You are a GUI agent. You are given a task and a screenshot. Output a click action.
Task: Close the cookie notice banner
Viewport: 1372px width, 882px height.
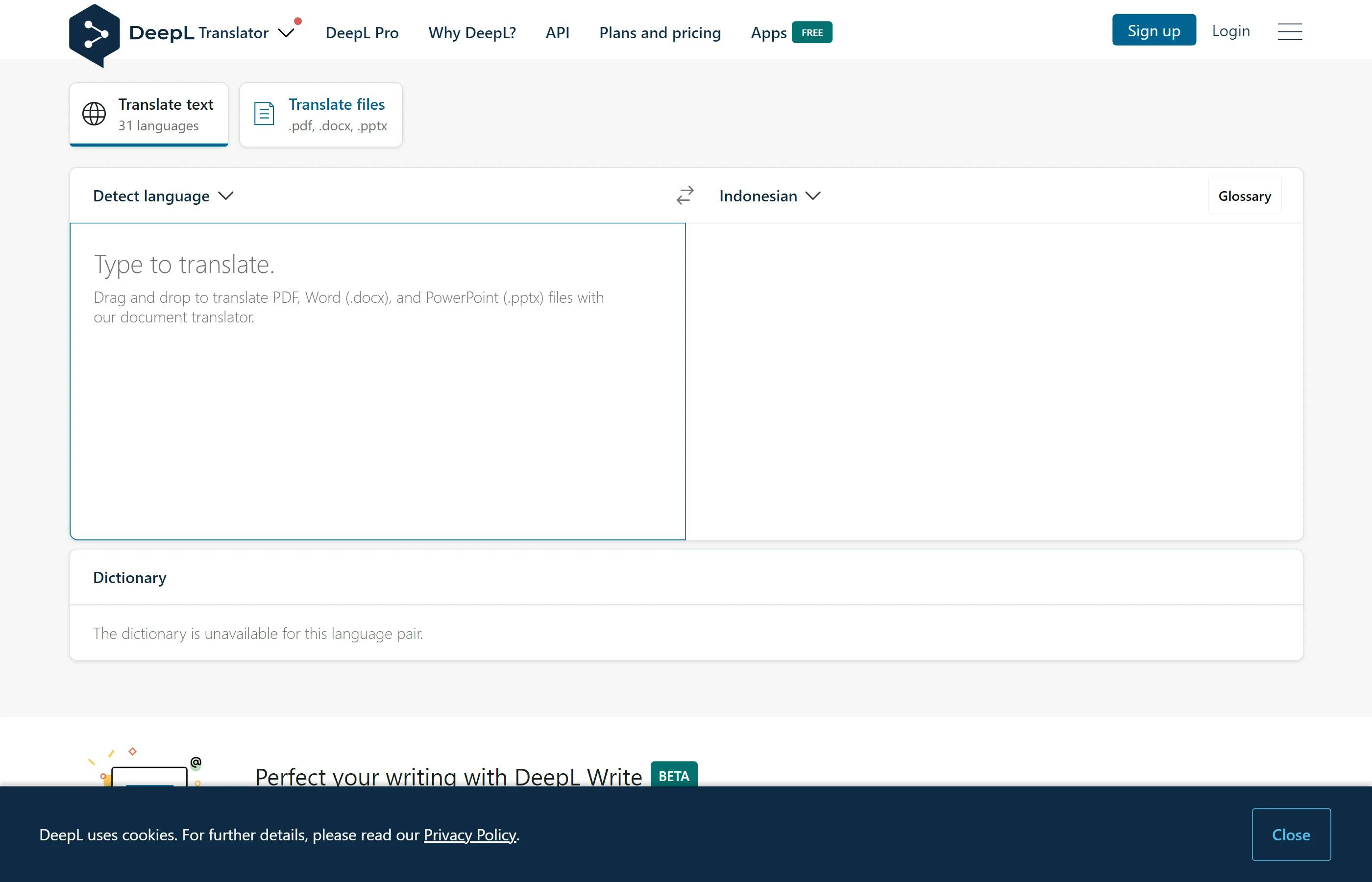click(x=1291, y=834)
